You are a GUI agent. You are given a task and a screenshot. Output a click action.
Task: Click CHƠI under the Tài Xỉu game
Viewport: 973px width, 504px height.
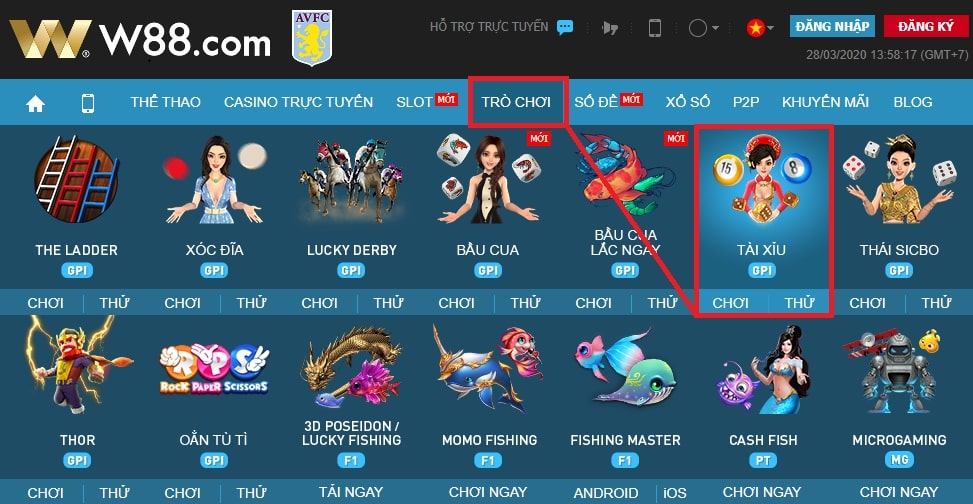tap(730, 303)
